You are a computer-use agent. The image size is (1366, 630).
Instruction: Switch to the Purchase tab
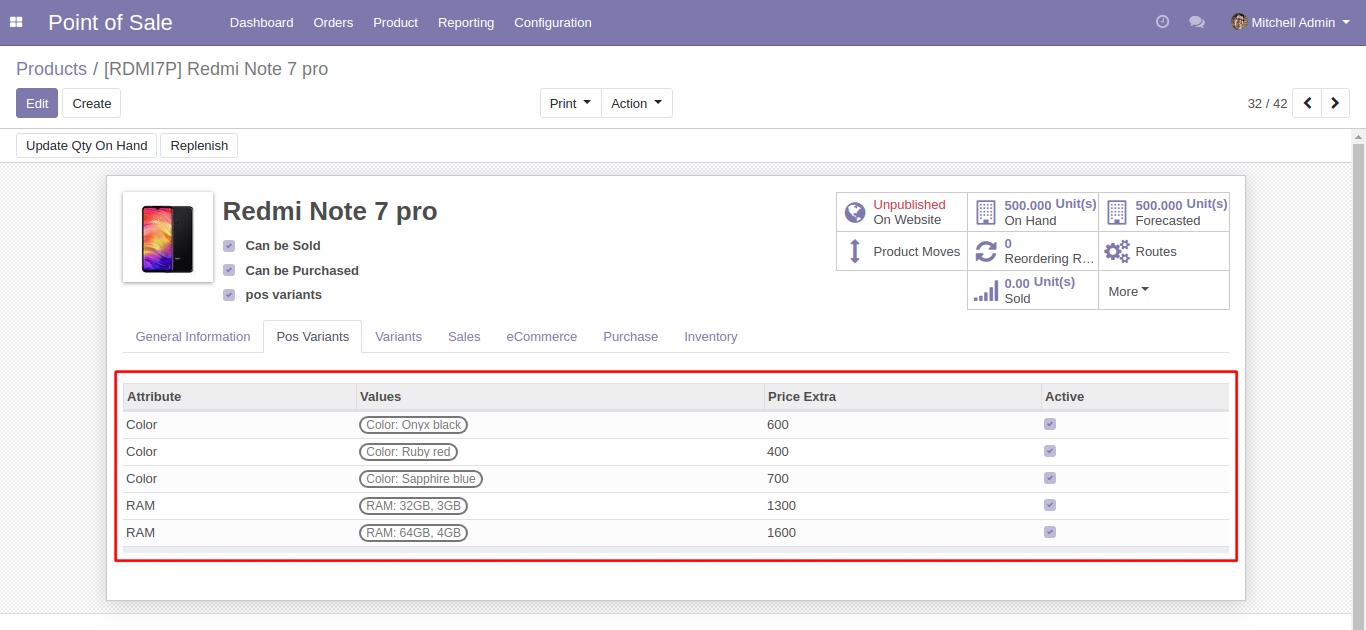[630, 337]
